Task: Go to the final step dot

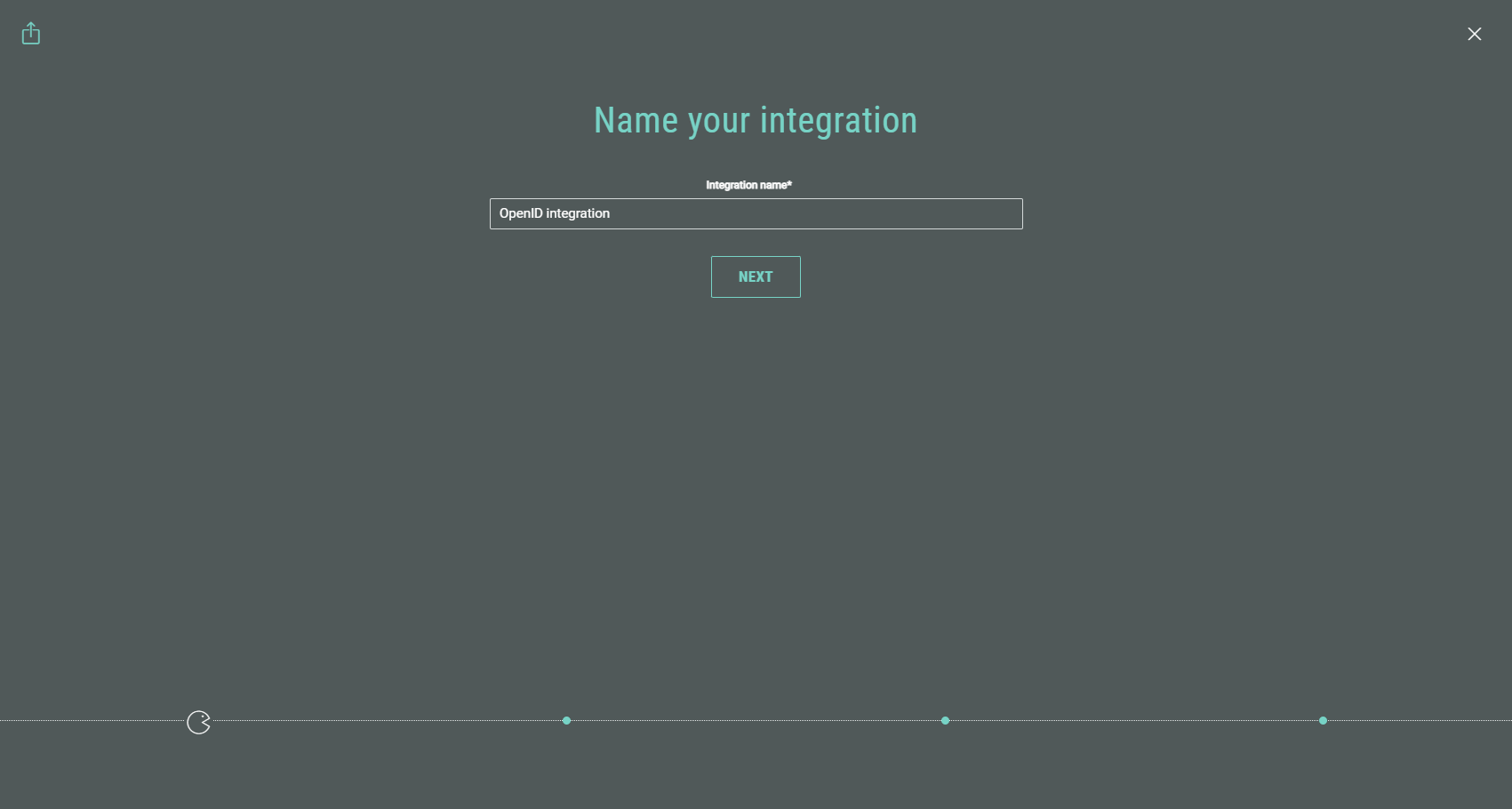Action: pyautogui.click(x=1323, y=720)
